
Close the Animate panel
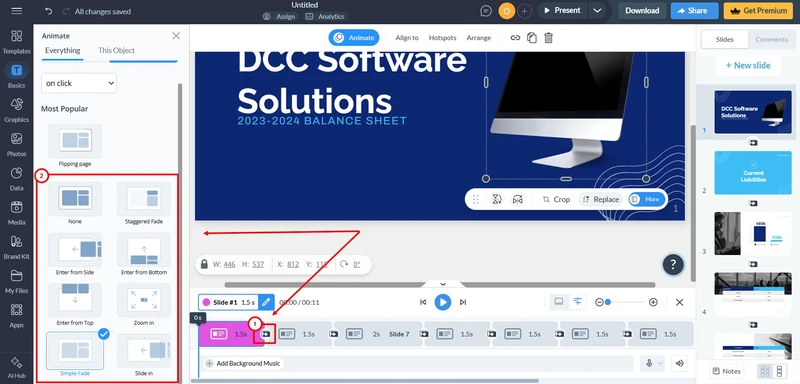tap(176, 36)
